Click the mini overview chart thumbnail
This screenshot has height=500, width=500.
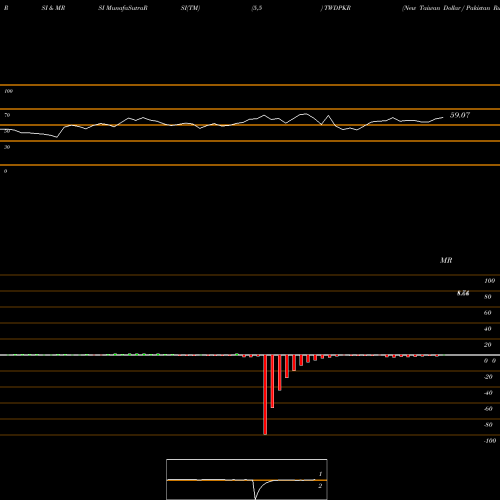point(247,479)
